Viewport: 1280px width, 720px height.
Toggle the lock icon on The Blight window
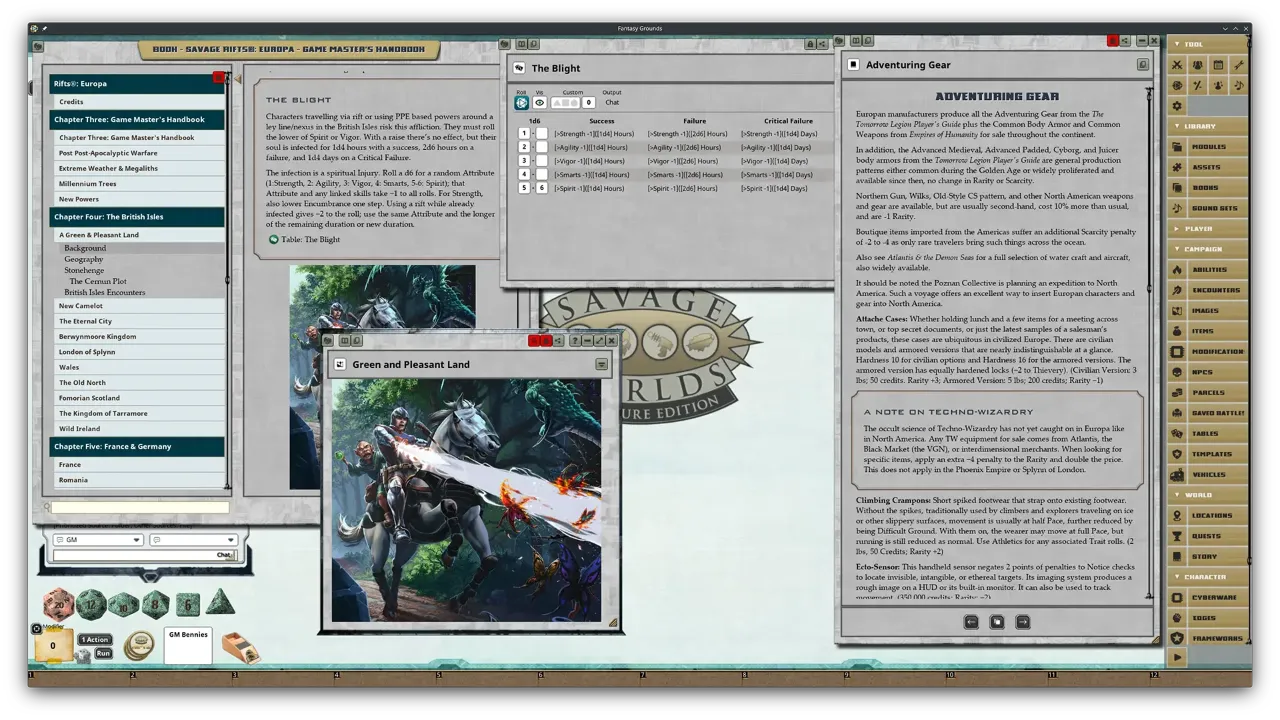tap(810, 44)
